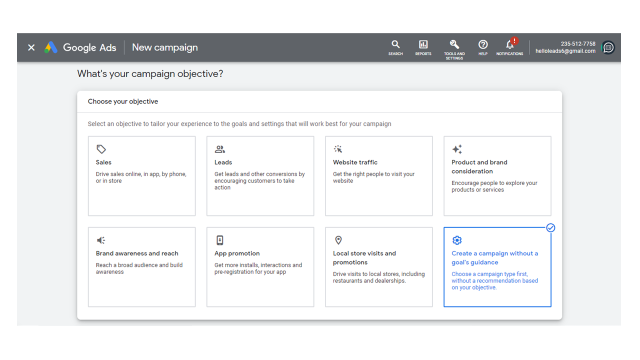Click the Leads people icon
Screen dimensions: 640x360
220,149
